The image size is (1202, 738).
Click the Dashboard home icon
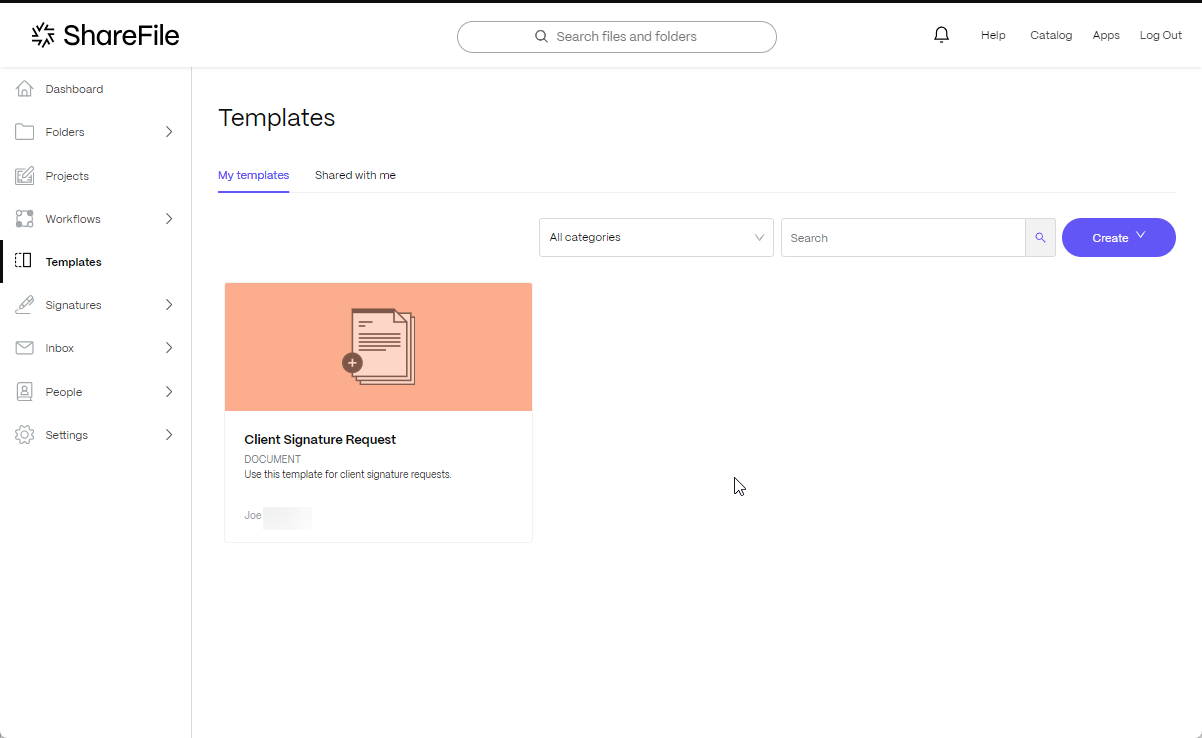[25, 89]
